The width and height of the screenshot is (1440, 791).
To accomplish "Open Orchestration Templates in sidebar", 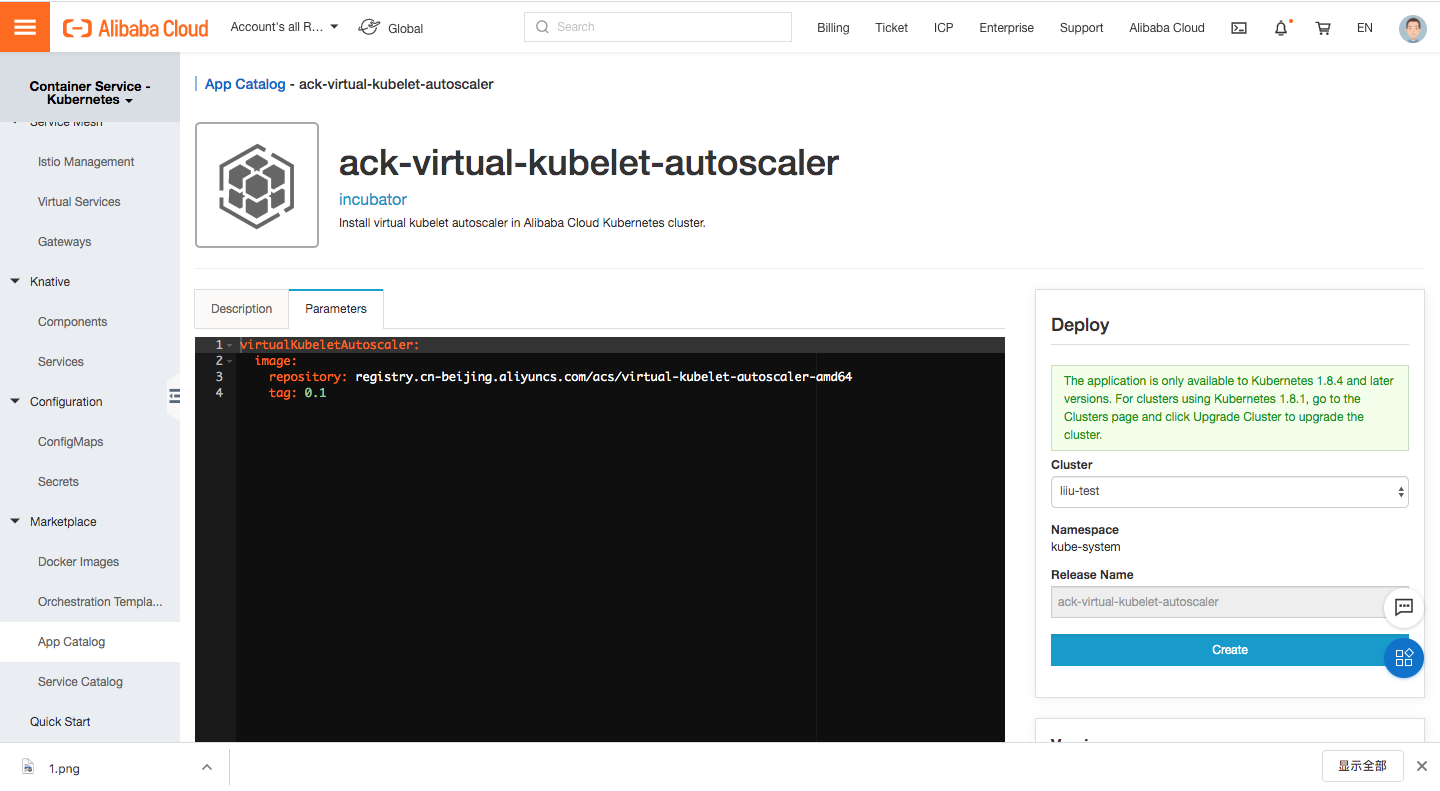I will click(100, 602).
